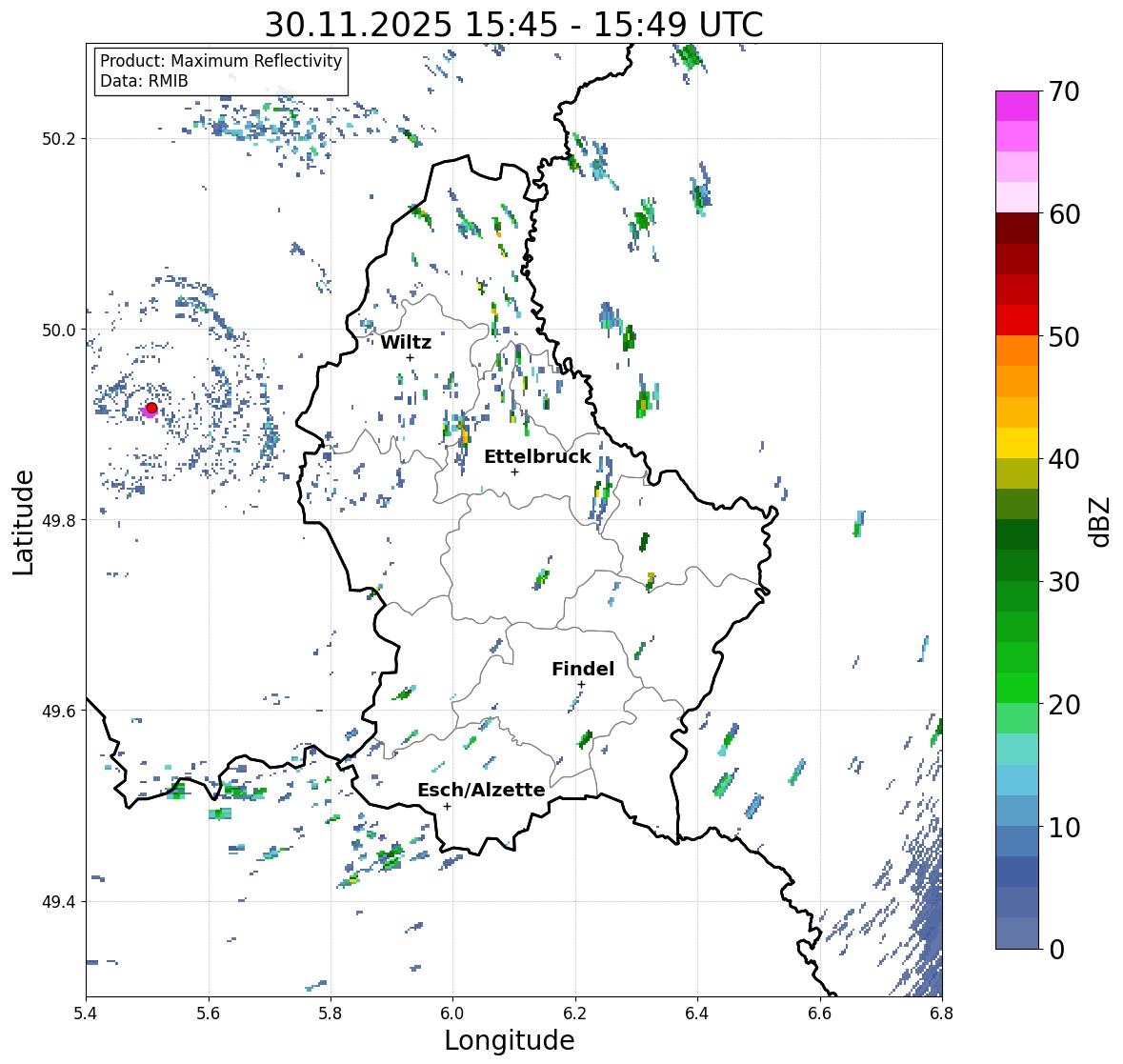
Task: Click the 50.0 latitude tick label
Action: pyautogui.click(x=59, y=331)
